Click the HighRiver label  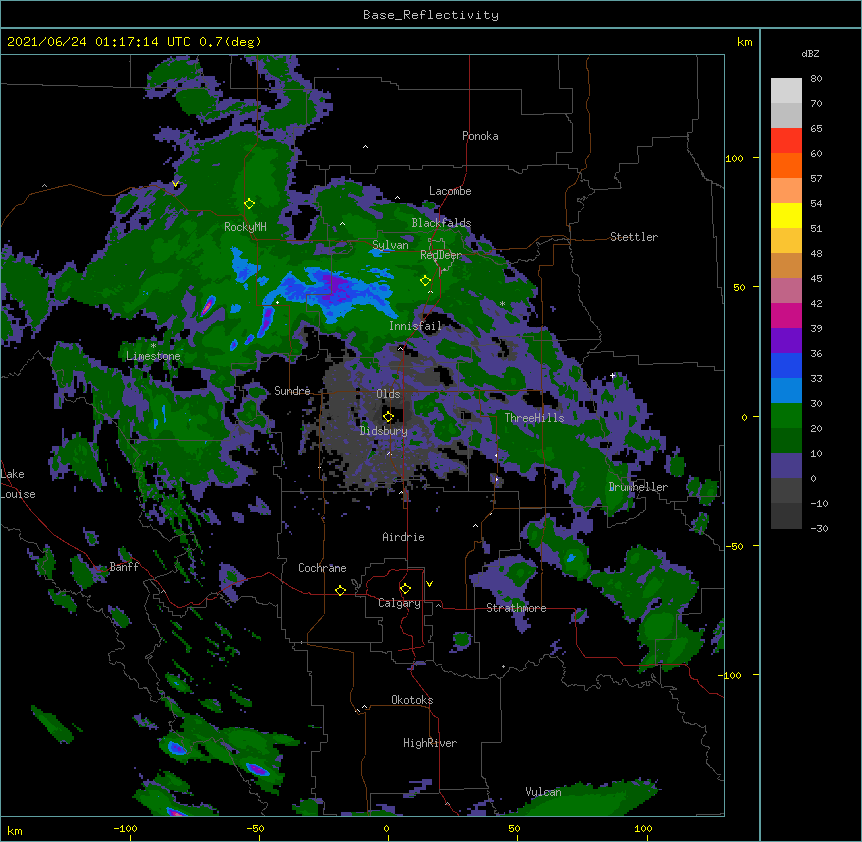point(430,743)
